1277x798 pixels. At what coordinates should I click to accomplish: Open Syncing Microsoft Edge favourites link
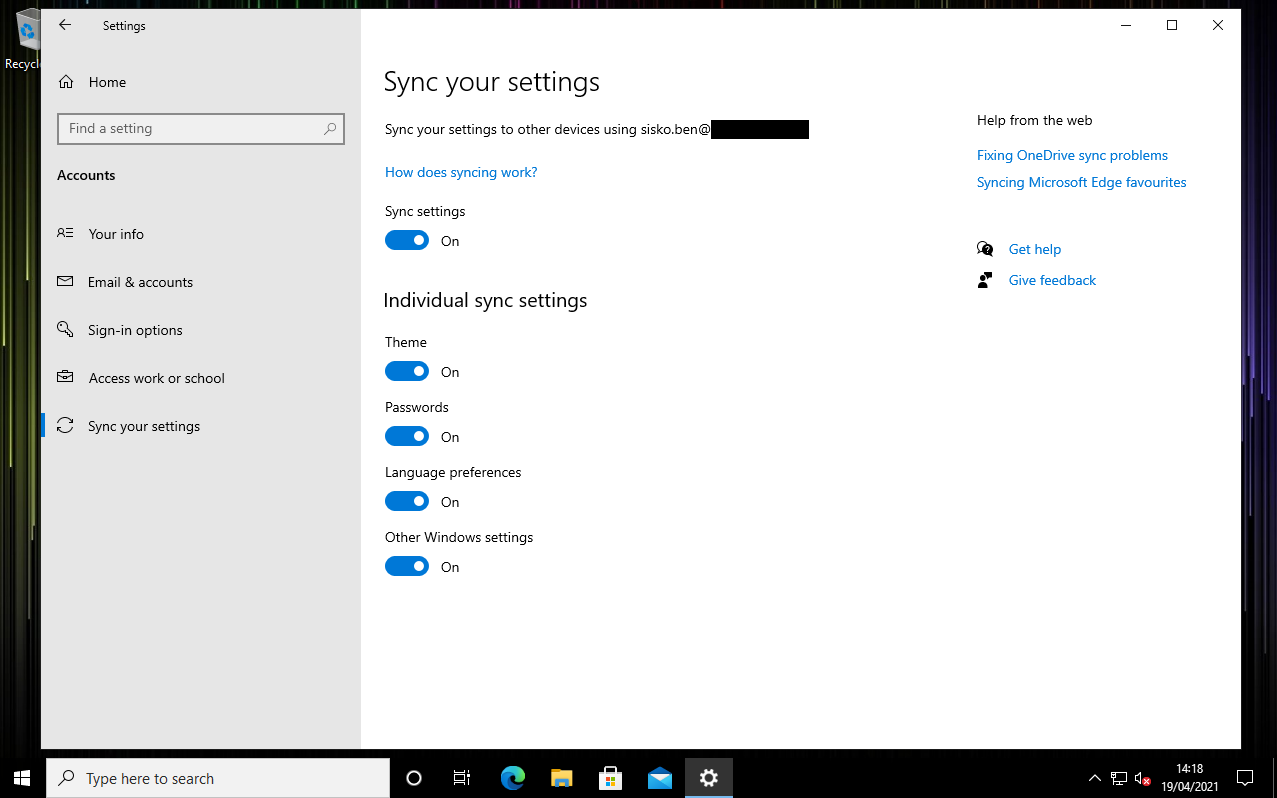pos(1081,182)
